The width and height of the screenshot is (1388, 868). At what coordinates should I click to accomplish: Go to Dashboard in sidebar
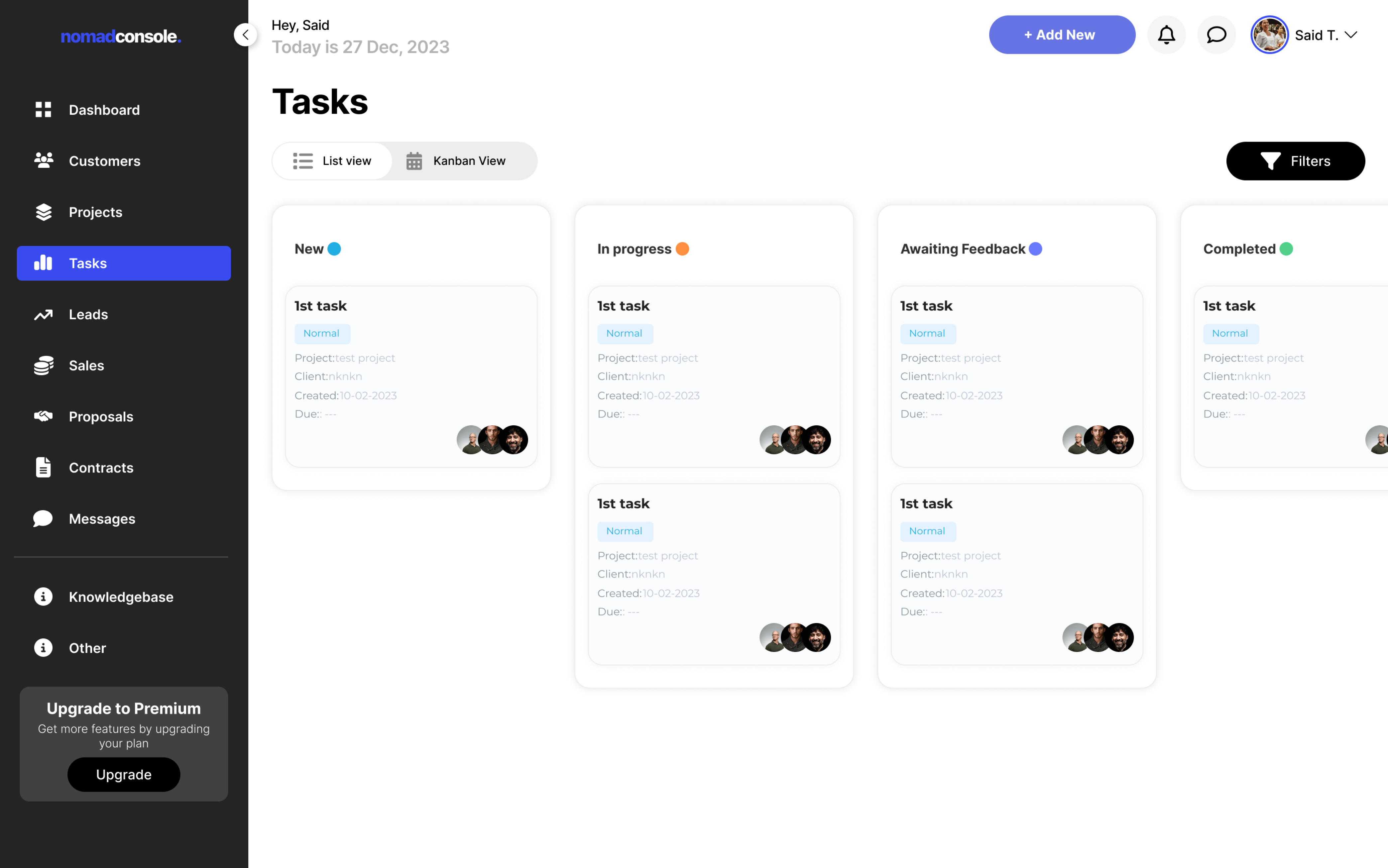click(124, 110)
